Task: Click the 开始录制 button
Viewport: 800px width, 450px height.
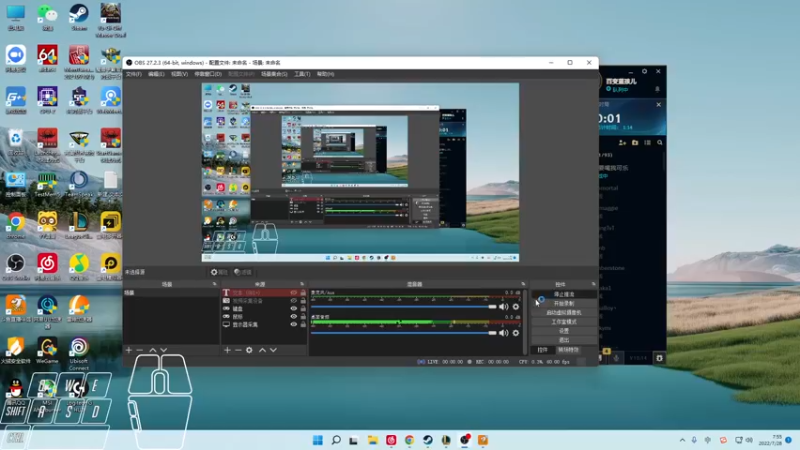Action: pos(563,303)
